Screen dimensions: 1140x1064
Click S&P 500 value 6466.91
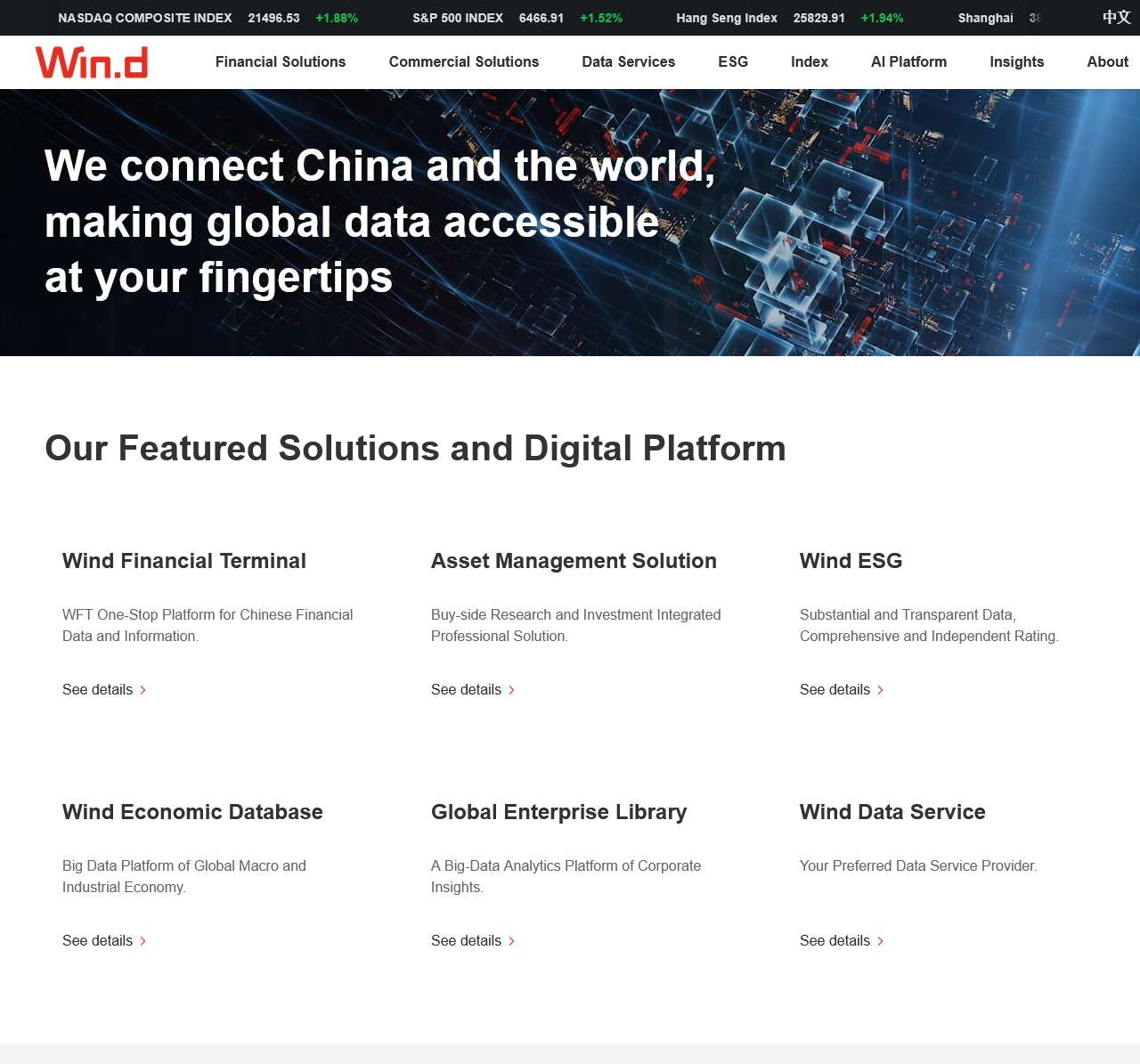coord(541,18)
